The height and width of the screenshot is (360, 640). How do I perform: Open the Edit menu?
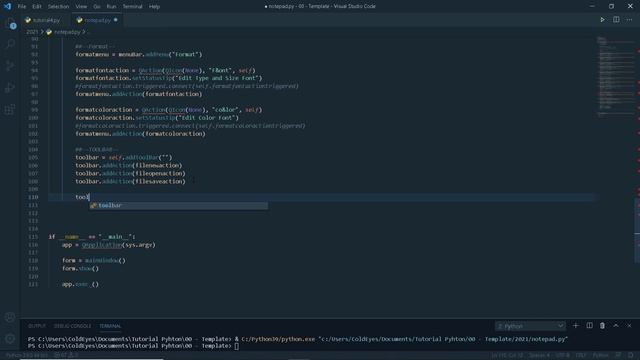[37, 7]
